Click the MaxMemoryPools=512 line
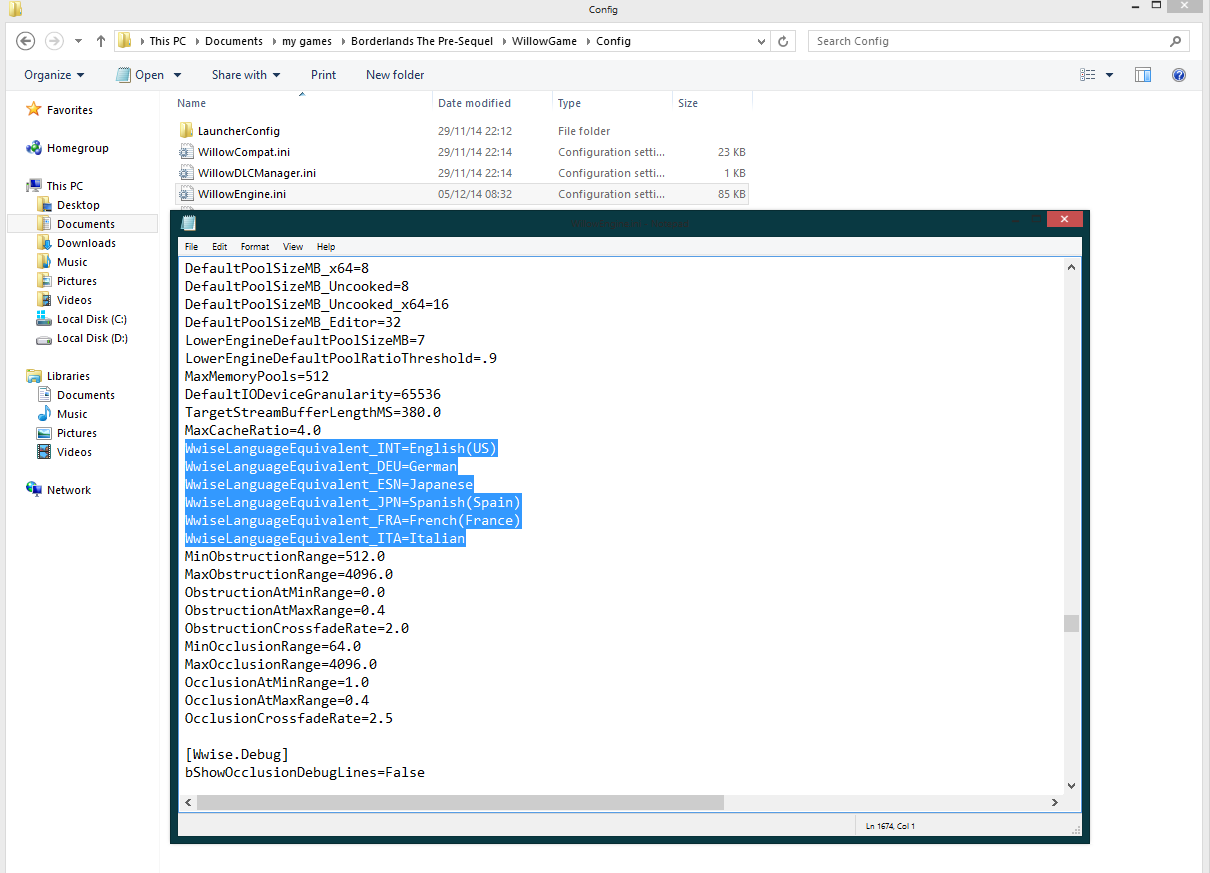Viewport: 1210px width, 873px height. click(257, 376)
